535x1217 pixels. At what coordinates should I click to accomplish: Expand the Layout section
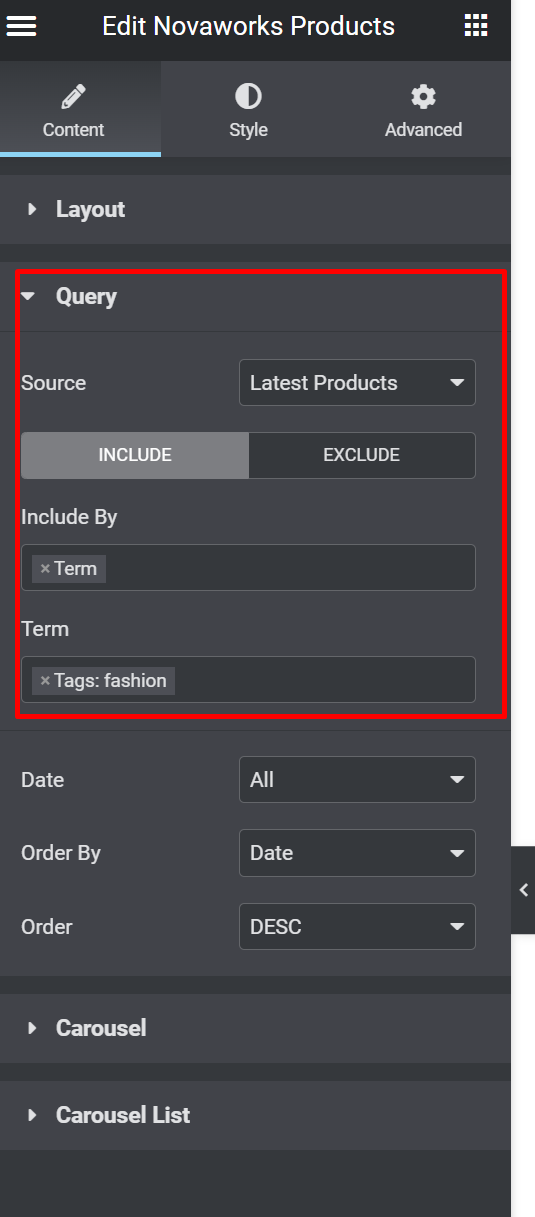(255, 209)
